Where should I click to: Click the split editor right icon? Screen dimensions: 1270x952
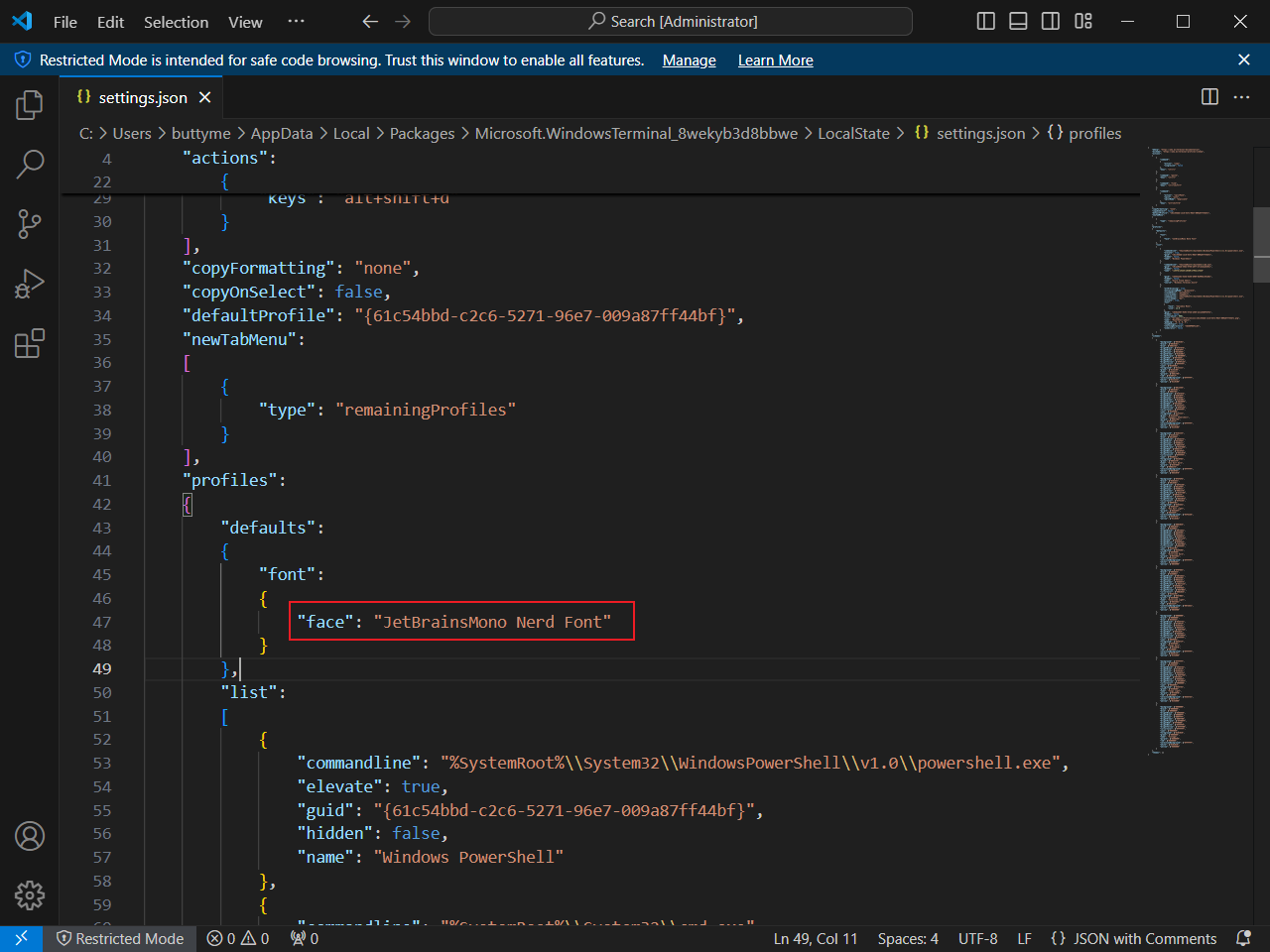tap(1209, 97)
